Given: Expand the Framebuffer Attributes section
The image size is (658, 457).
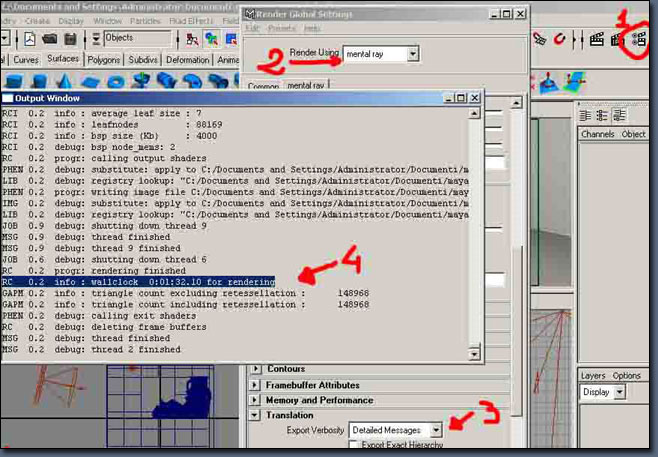Looking at the screenshot, I should [x=255, y=385].
